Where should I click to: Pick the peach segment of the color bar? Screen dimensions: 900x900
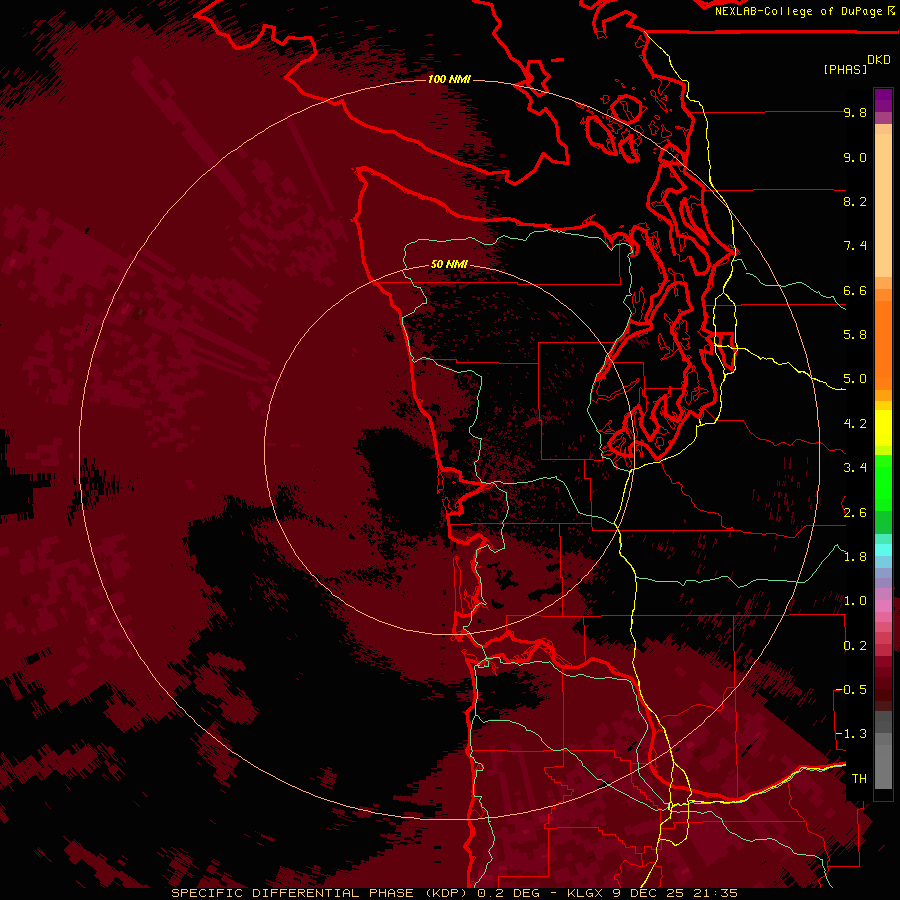click(x=883, y=205)
